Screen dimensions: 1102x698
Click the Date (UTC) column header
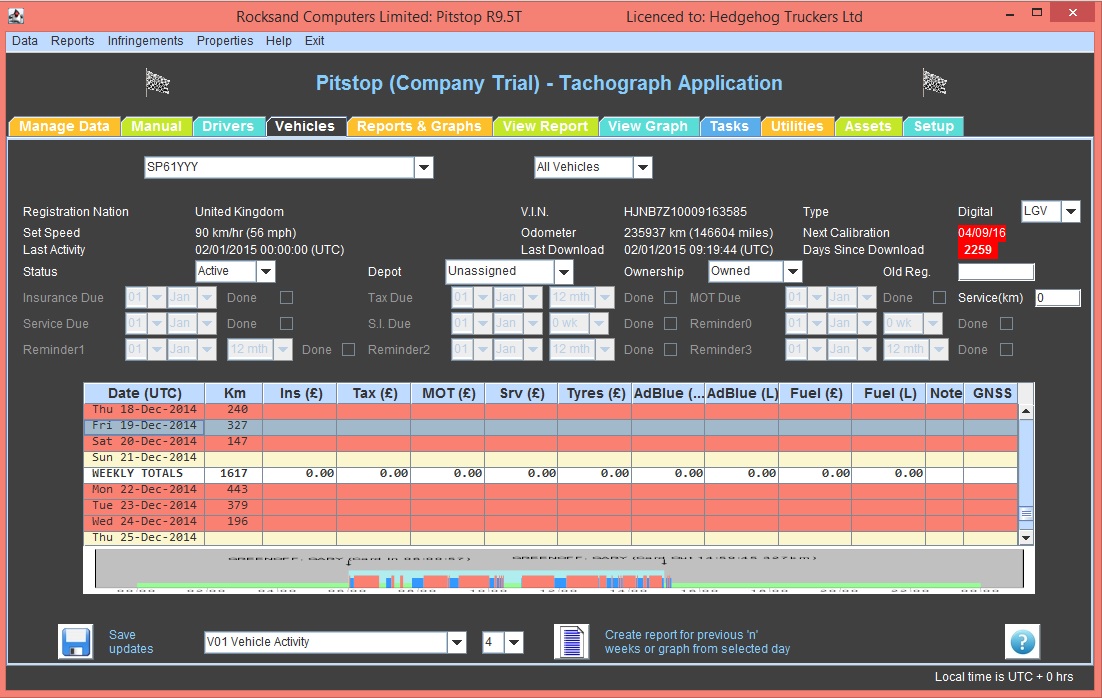144,393
